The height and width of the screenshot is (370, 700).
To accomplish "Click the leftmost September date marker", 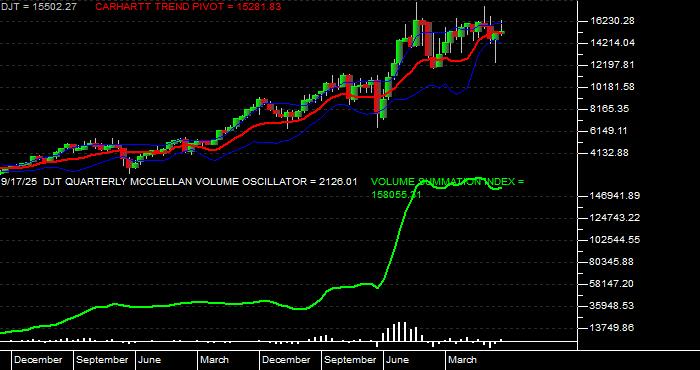I will click(x=102, y=360).
